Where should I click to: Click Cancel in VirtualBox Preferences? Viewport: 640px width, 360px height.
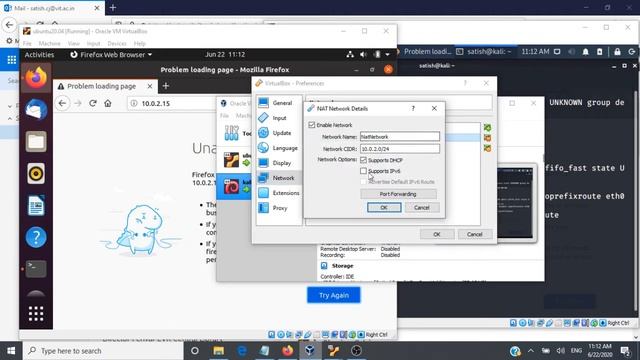(x=474, y=234)
